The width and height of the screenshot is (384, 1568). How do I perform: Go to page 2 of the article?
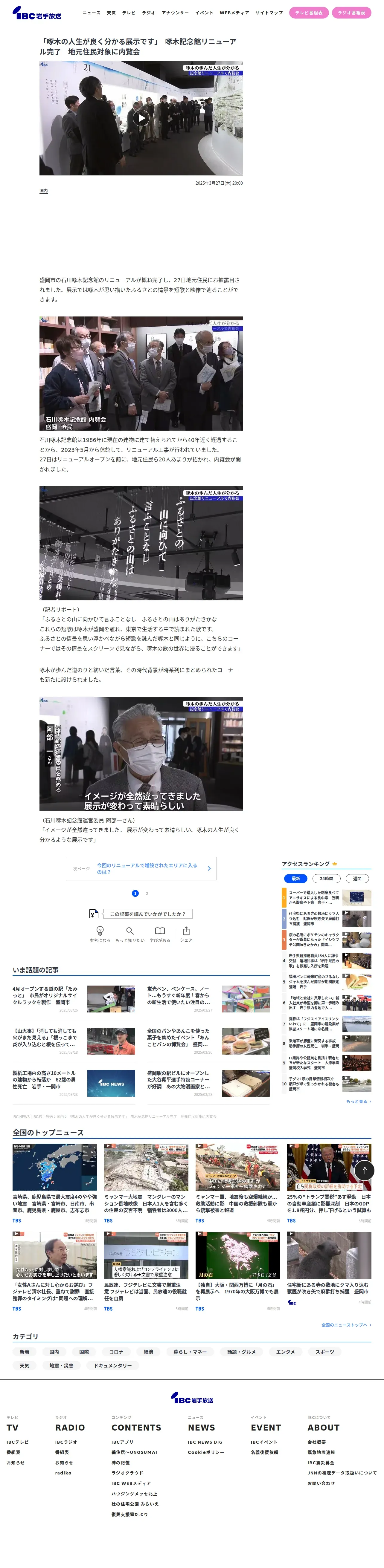147,894
